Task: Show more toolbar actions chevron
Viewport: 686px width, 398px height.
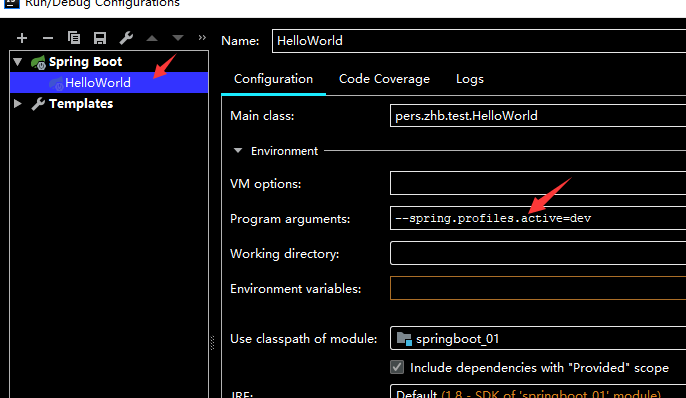Action: pyautogui.click(x=202, y=38)
